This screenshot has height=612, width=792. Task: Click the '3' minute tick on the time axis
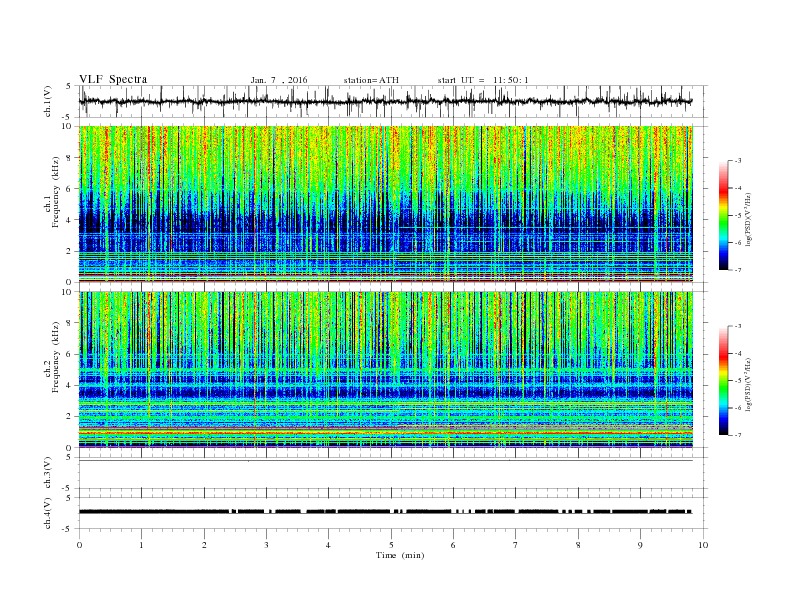tap(266, 545)
